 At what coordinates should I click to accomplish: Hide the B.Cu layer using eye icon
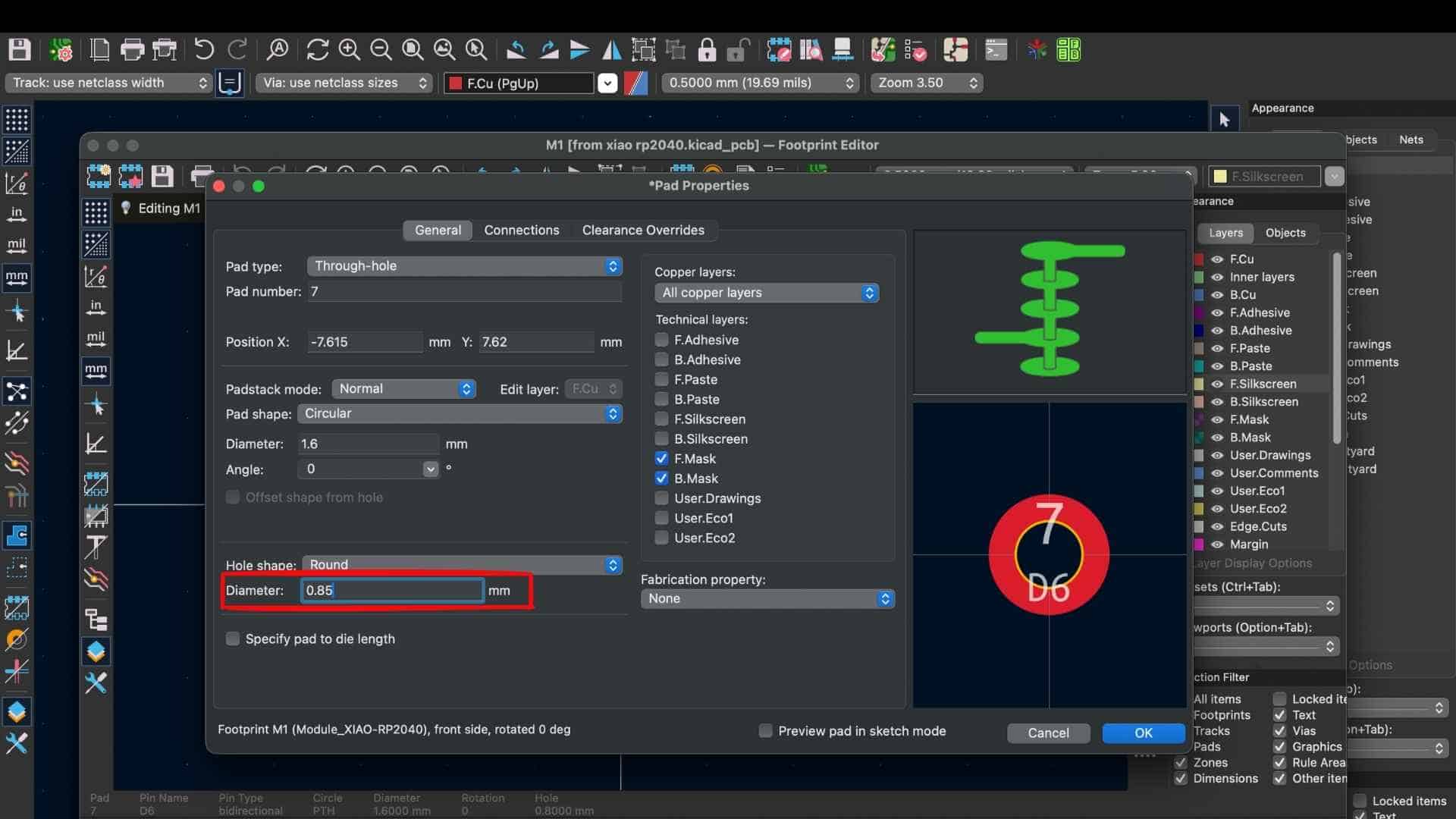1217,295
